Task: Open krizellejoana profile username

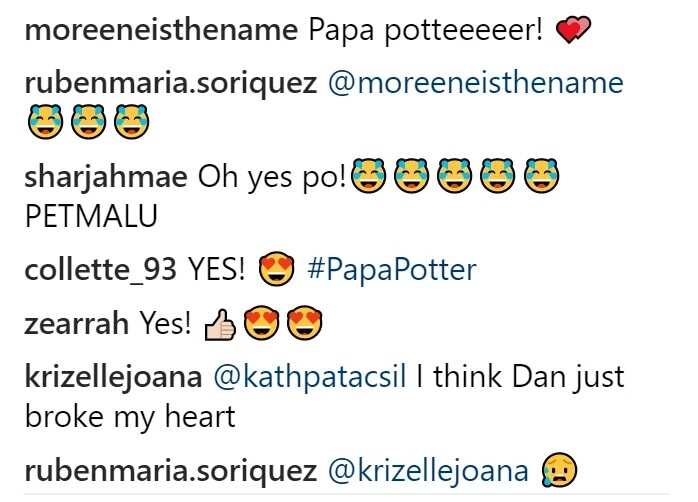Action: (x=114, y=378)
